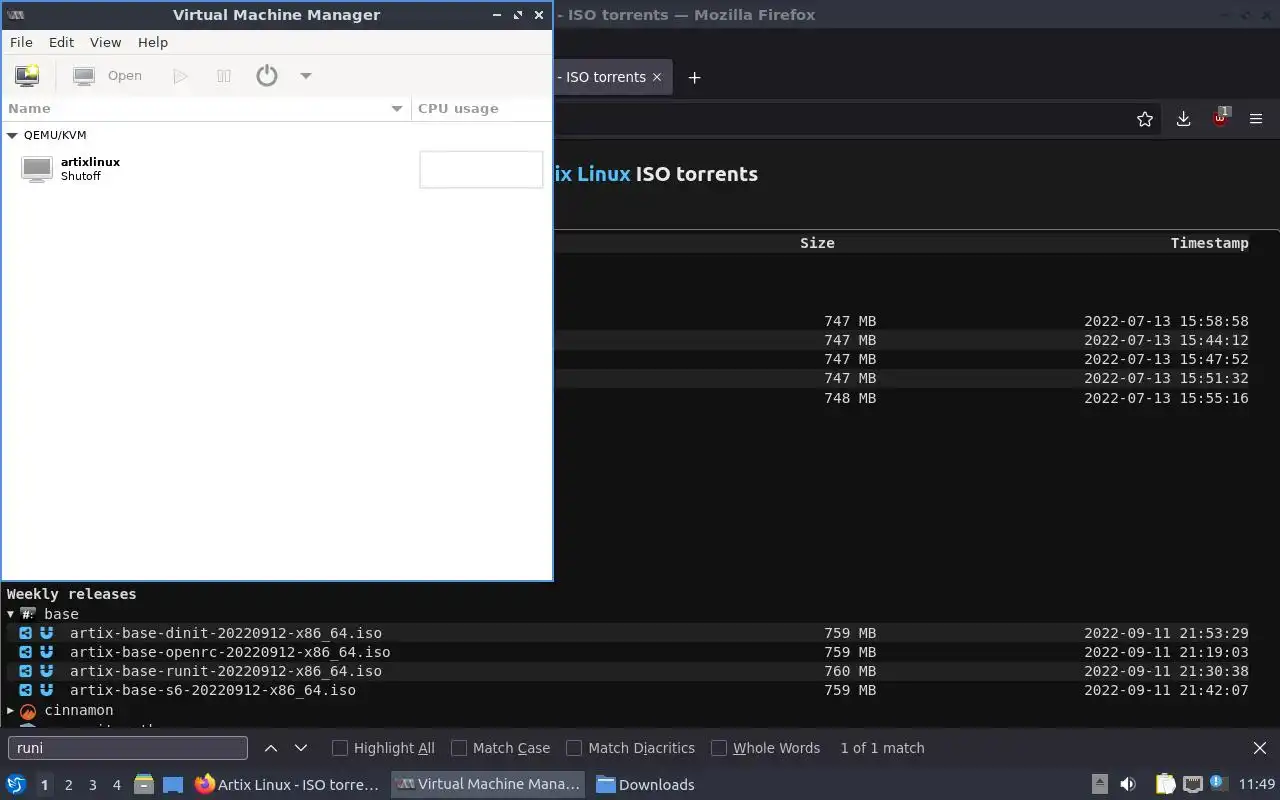
Task: Expand the cinnamon releases group
Action: (11, 710)
